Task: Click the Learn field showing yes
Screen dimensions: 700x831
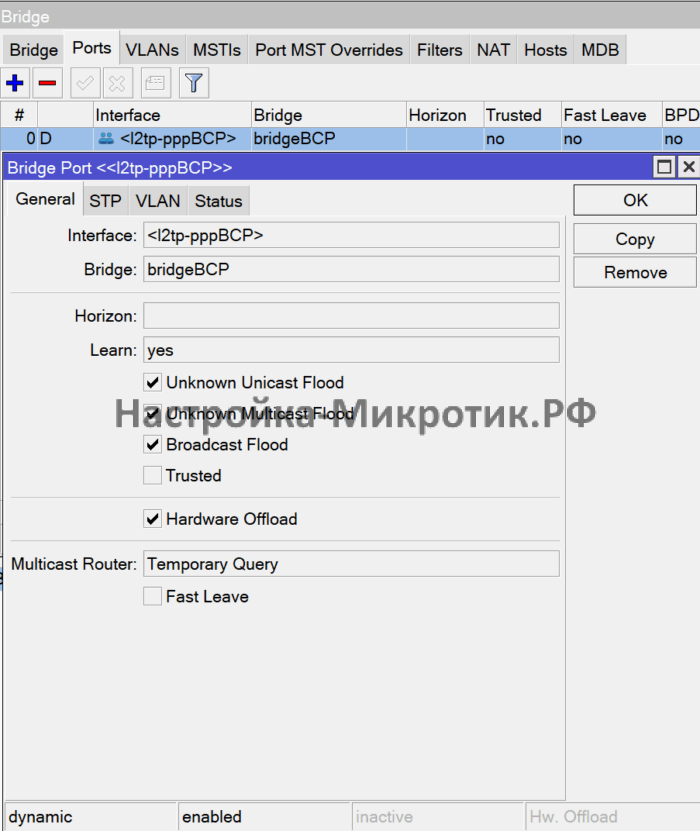Action: (x=351, y=350)
